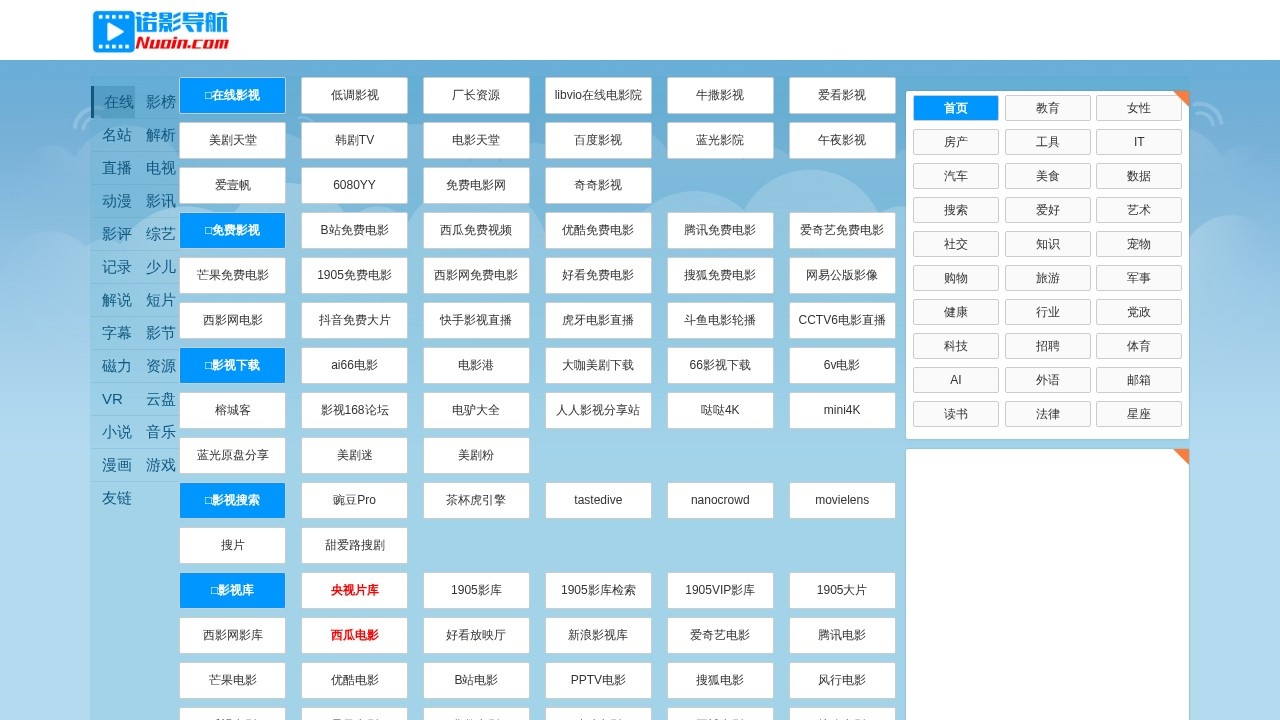The width and height of the screenshot is (1280, 720).
Task: Click the 在线影视 section header
Action: [x=232, y=96]
